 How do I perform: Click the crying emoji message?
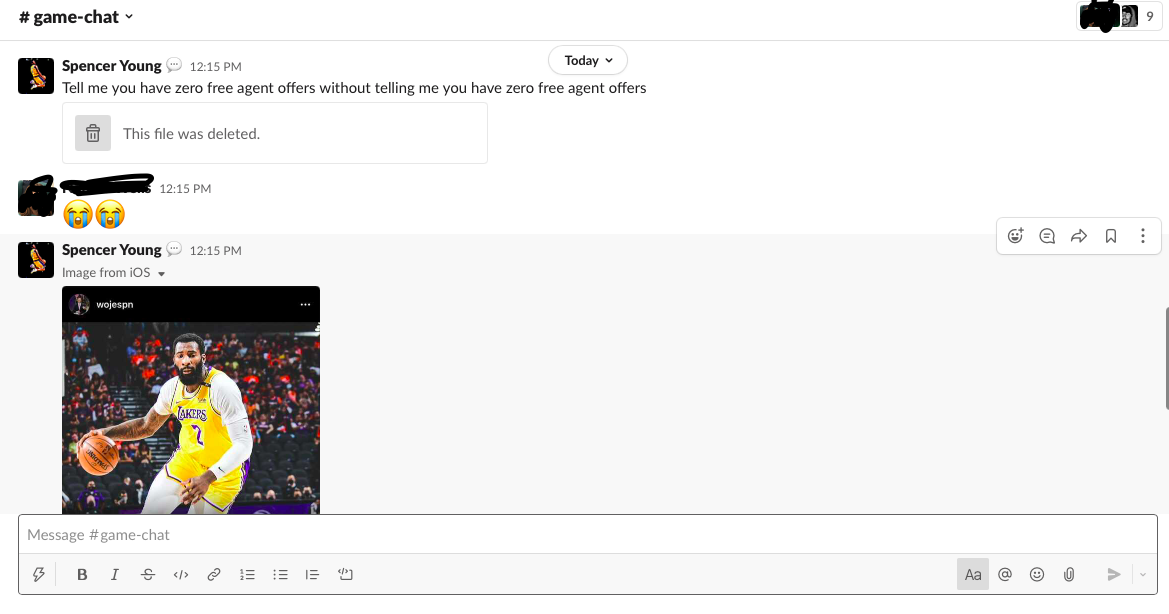pos(94,215)
